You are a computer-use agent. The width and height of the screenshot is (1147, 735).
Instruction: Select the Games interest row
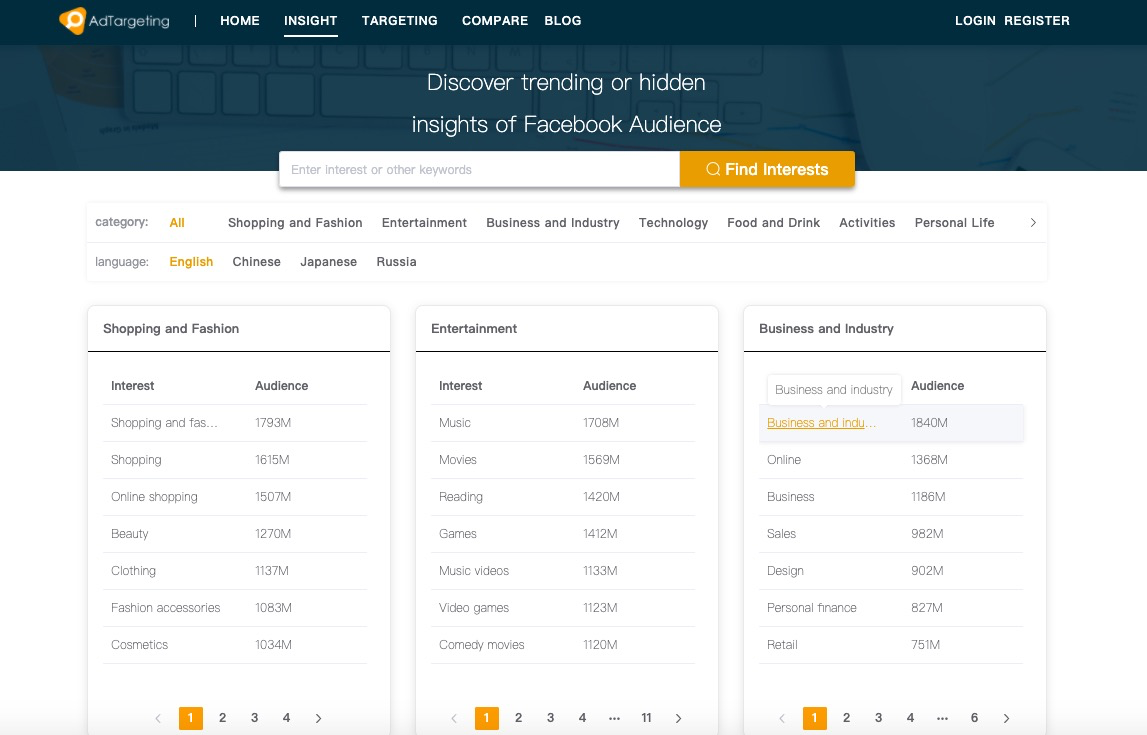[x=563, y=534]
